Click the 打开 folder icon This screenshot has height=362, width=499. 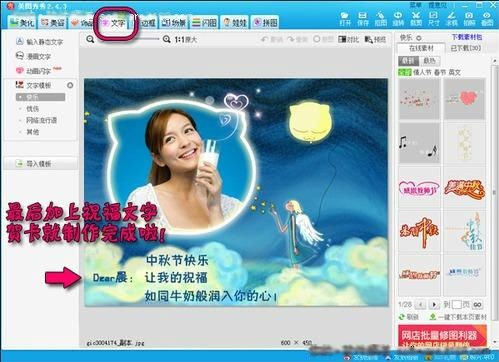tap(345, 19)
